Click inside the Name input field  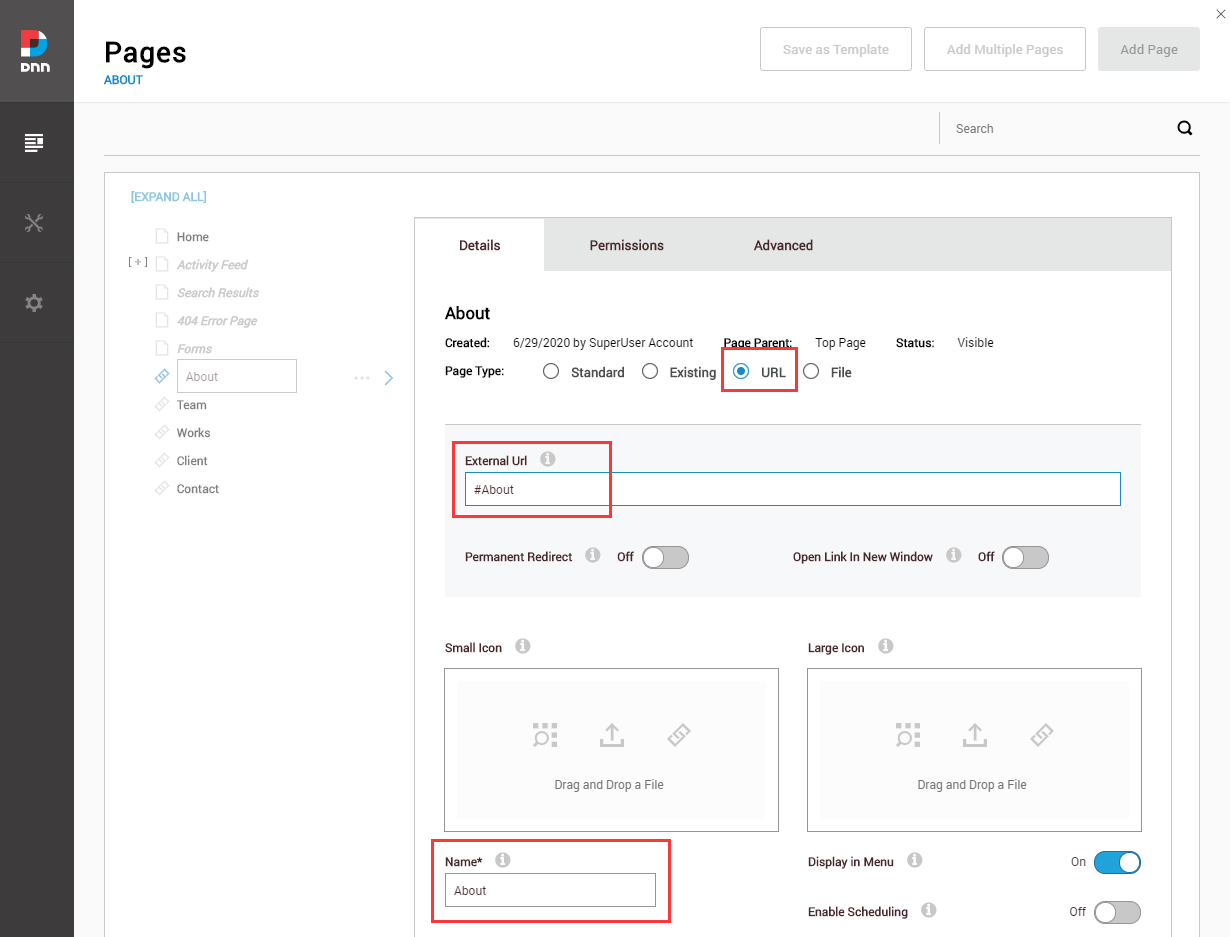tap(549, 890)
